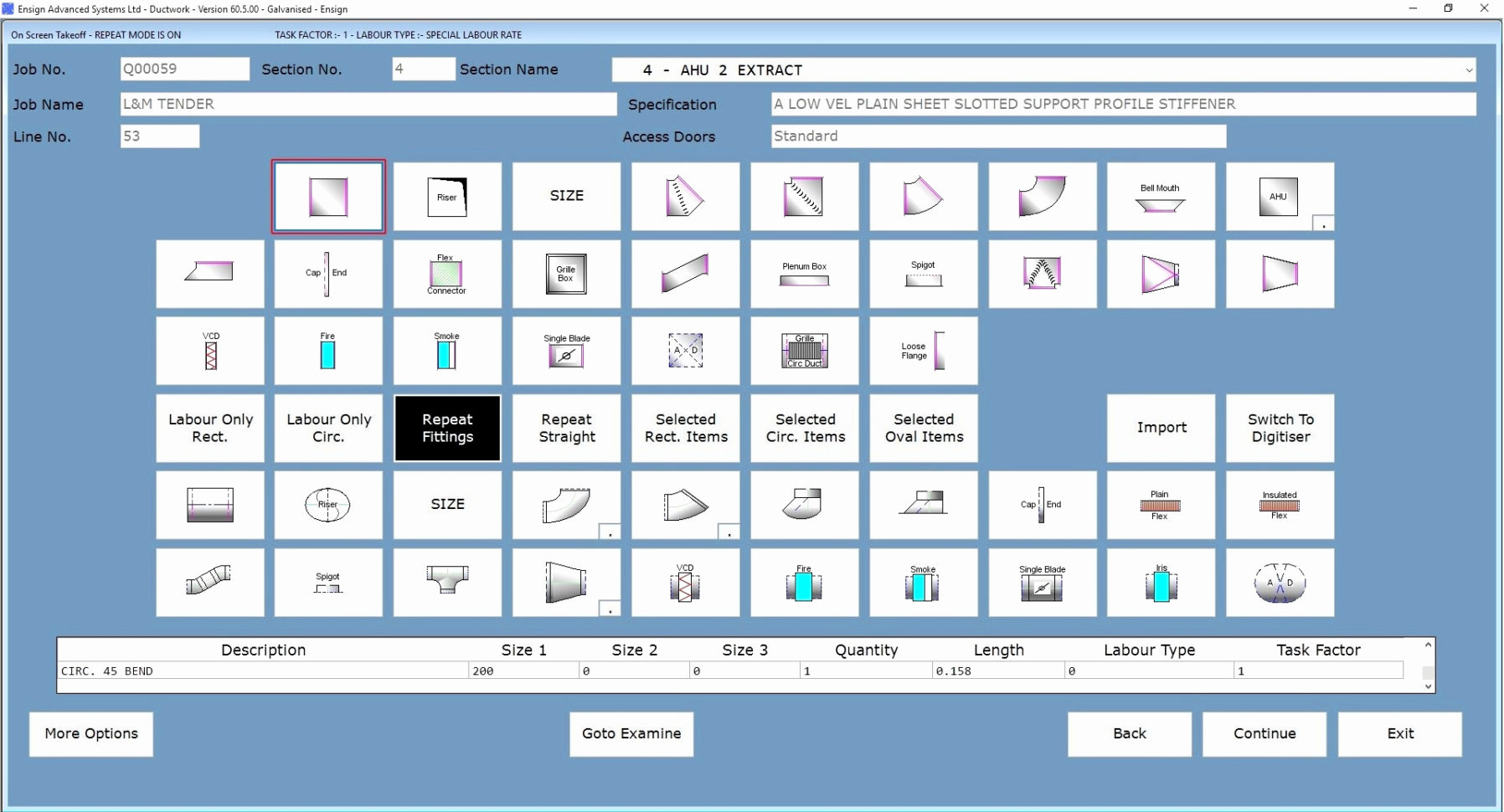Choose the rectangular access door icon
The width and height of the screenshot is (1504, 812).
(685, 351)
